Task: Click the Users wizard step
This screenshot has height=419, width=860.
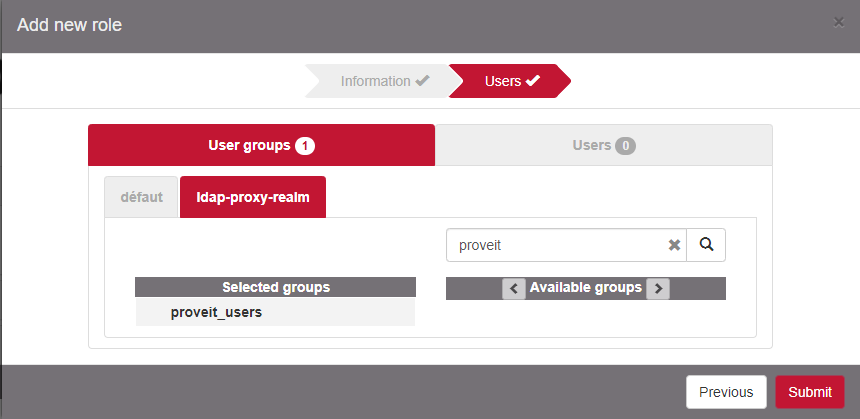Action: click(503, 81)
